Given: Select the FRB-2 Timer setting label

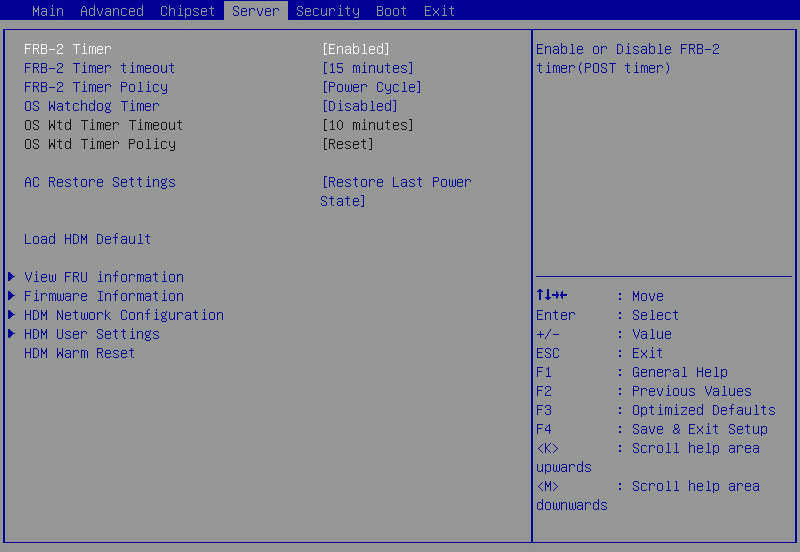Looking at the screenshot, I should point(67,49).
